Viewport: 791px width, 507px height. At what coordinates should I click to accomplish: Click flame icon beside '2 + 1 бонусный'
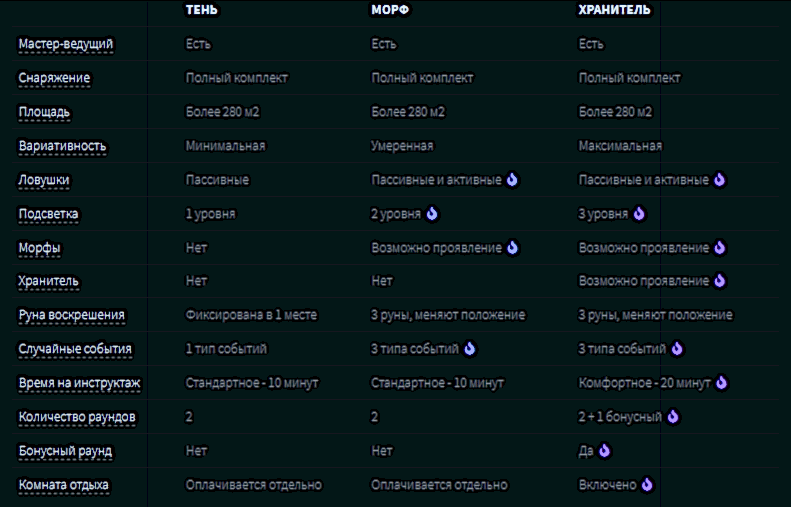(x=673, y=417)
